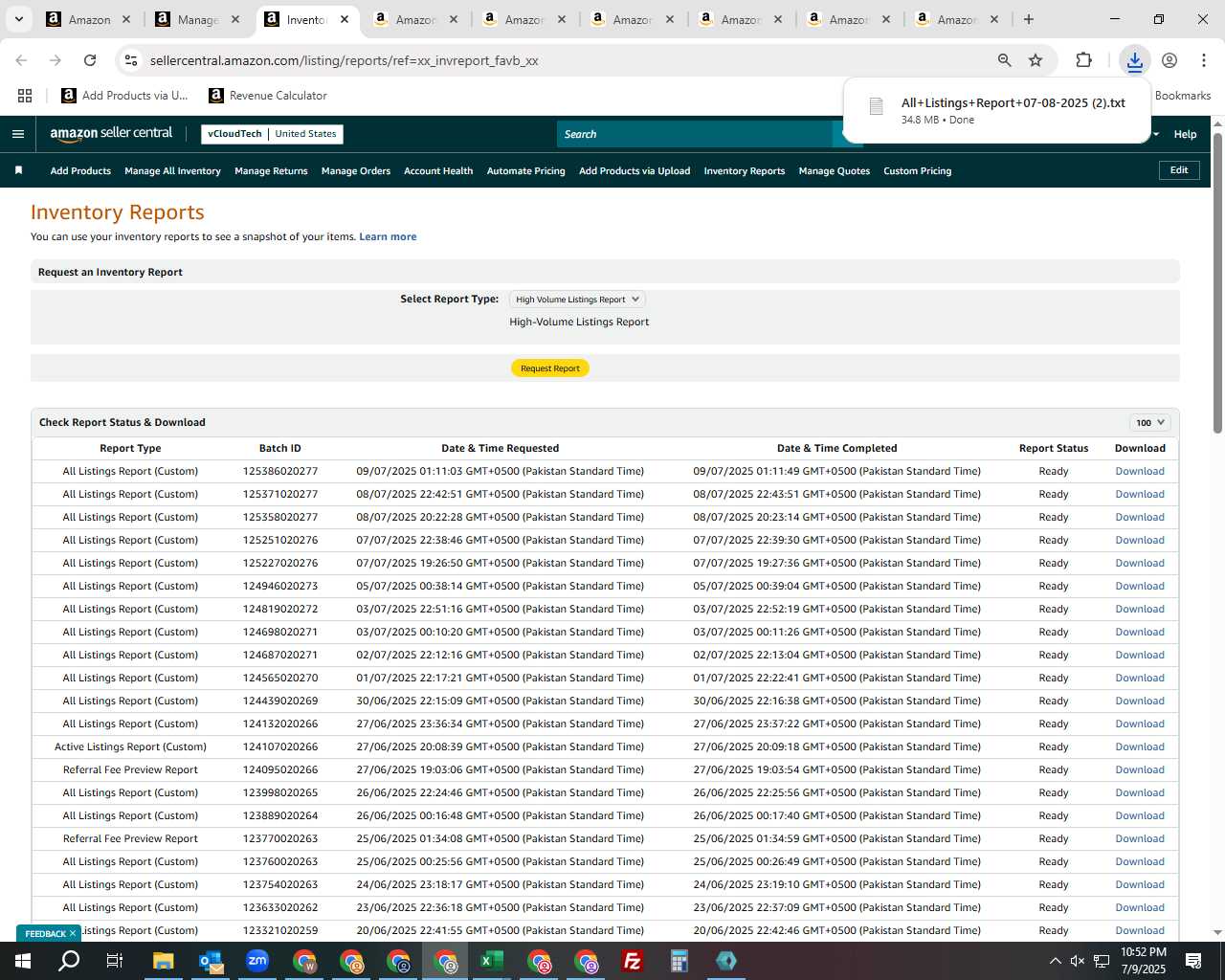This screenshot has width=1225, height=980.
Task: Click the bookmark flag icon in nav bar
Action: (x=18, y=170)
